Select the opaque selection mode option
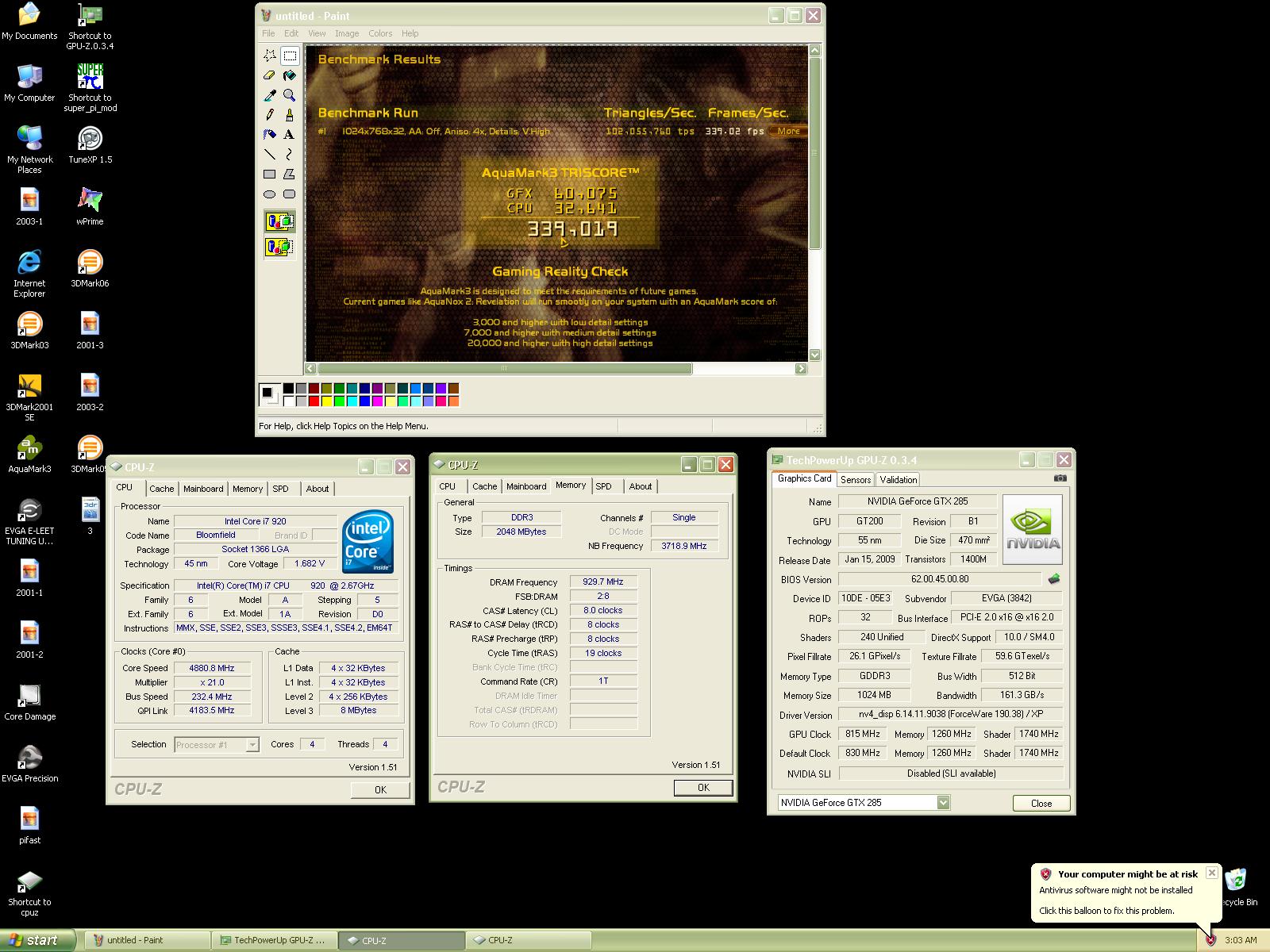Image resolution: width=1270 pixels, height=952 pixels. (279, 222)
